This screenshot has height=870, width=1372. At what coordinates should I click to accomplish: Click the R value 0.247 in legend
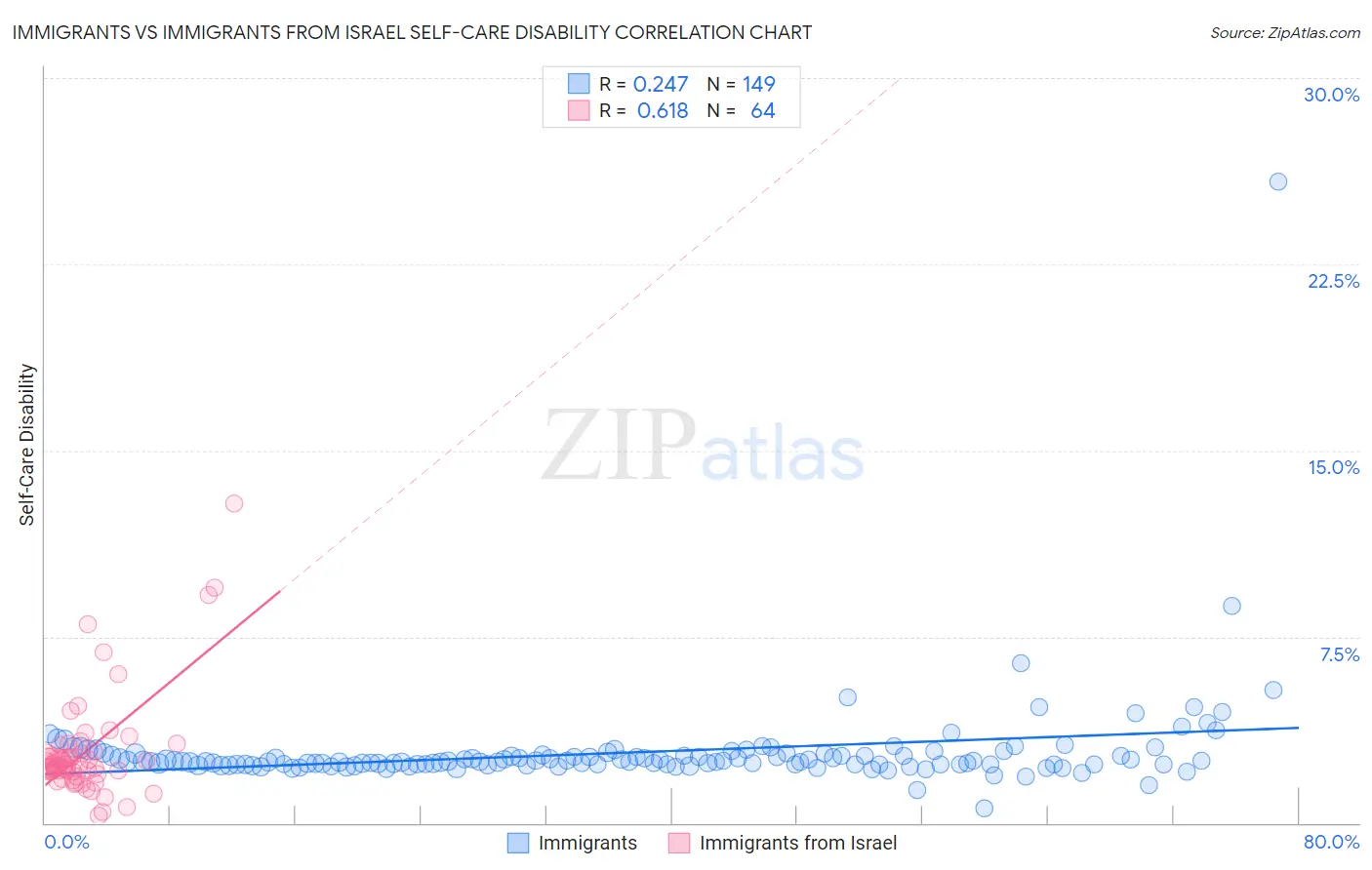661,84
